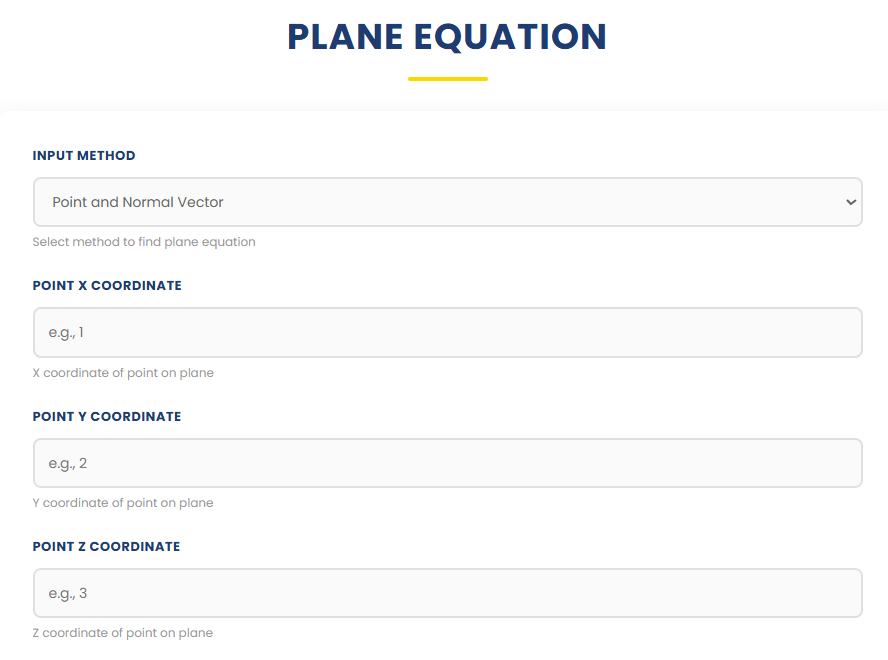Click the text 'Select method to find plane equation'
The image size is (888, 660).
coord(144,241)
